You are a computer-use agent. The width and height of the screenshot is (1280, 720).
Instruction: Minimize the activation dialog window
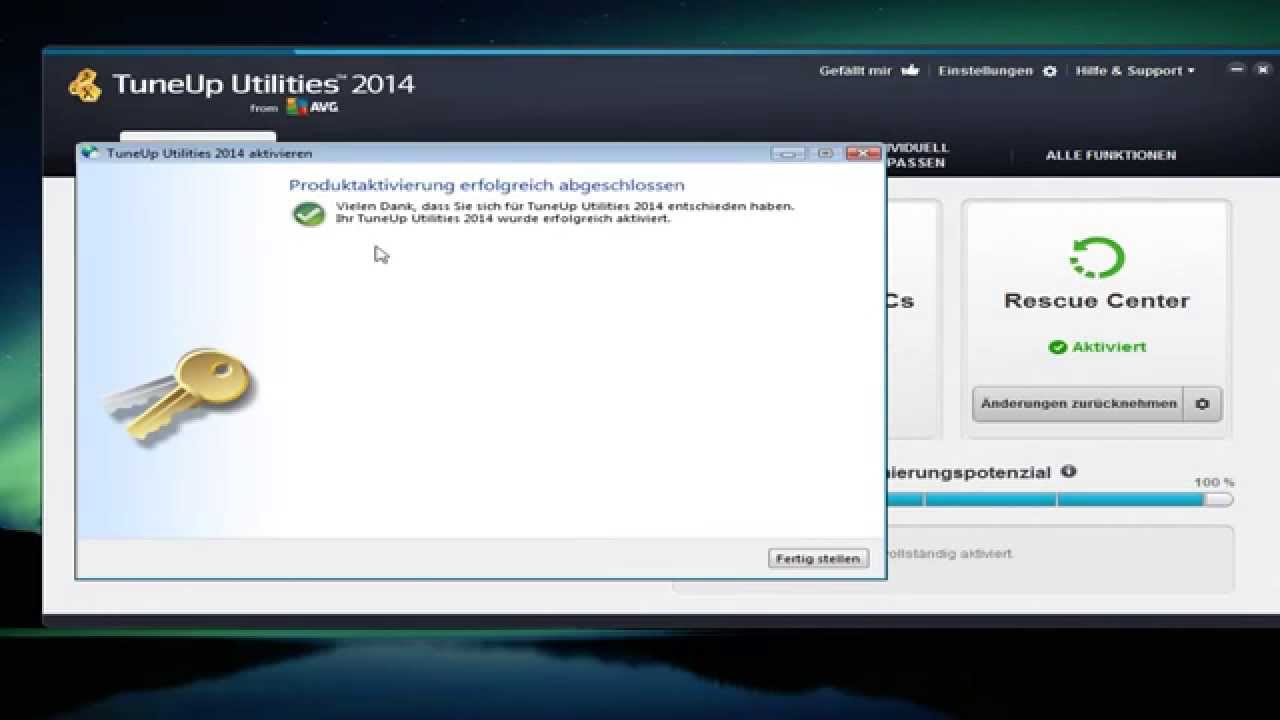pos(788,153)
